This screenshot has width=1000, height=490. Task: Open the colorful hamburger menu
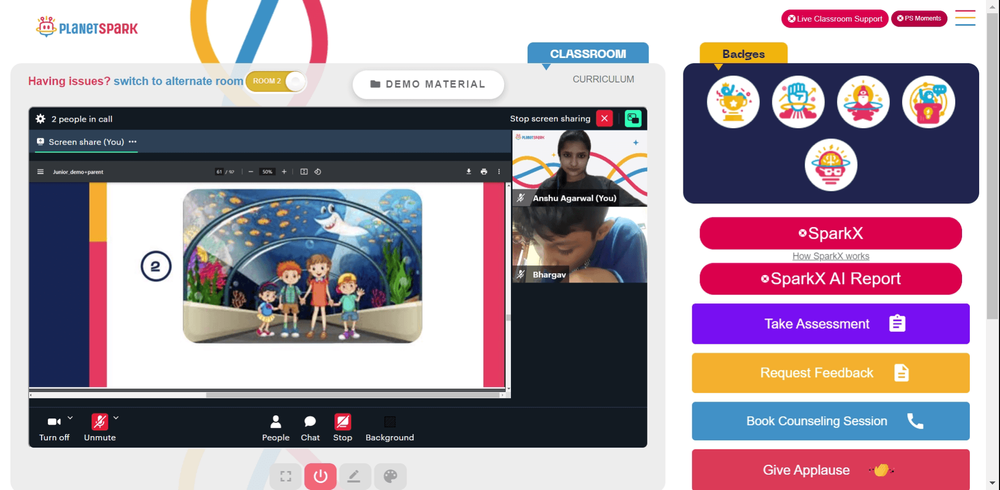[965, 18]
